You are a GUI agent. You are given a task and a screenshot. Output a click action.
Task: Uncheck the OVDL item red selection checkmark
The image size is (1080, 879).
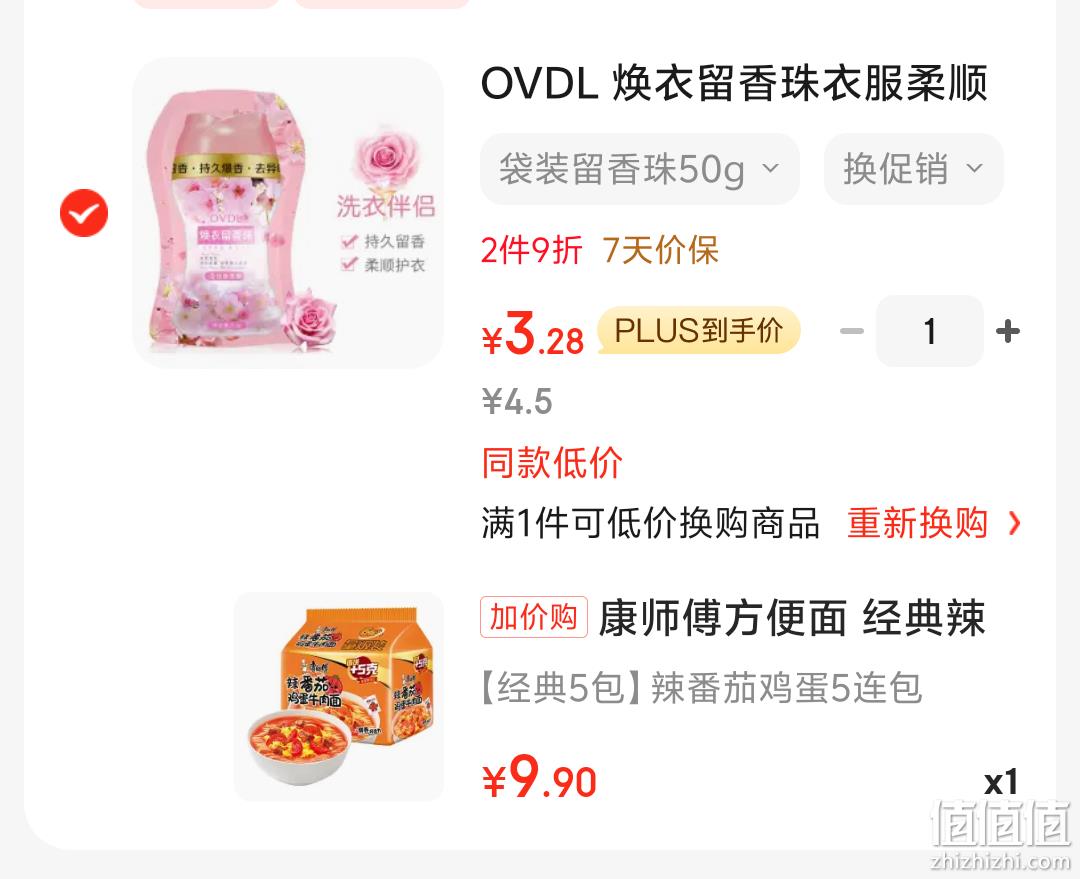point(84,213)
